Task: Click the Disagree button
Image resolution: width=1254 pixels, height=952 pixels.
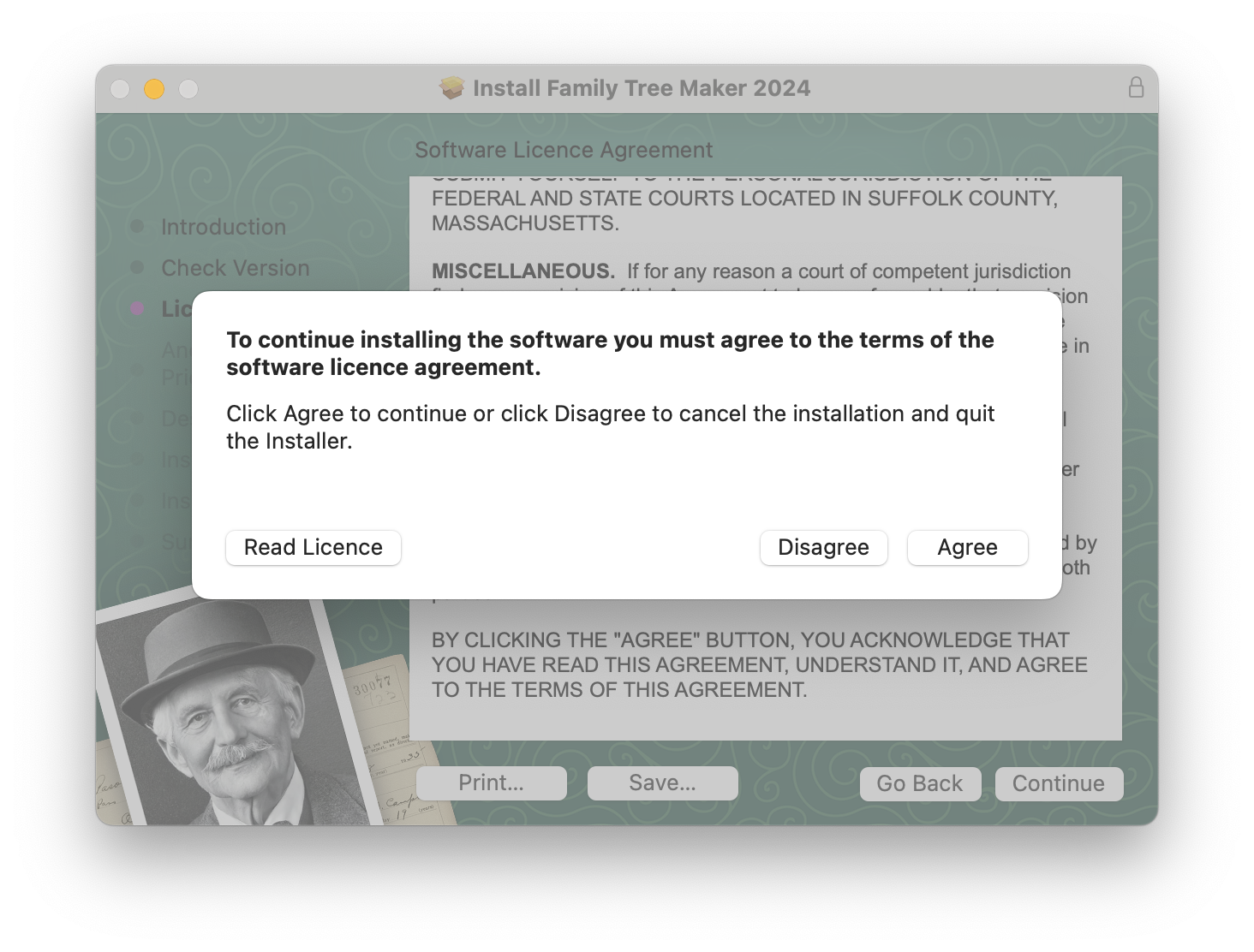Action: tap(823, 547)
